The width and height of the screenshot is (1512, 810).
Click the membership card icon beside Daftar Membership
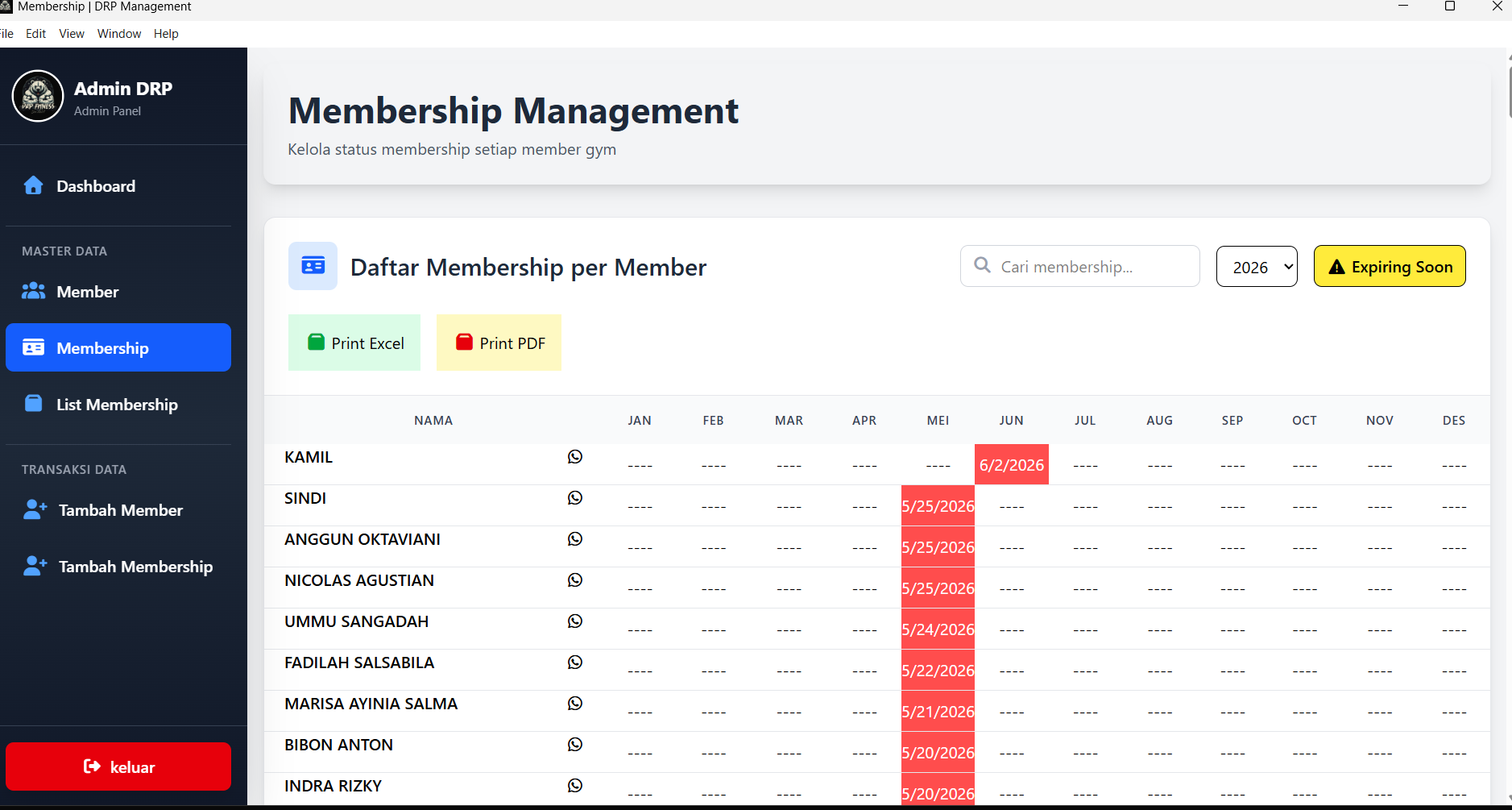pos(313,266)
